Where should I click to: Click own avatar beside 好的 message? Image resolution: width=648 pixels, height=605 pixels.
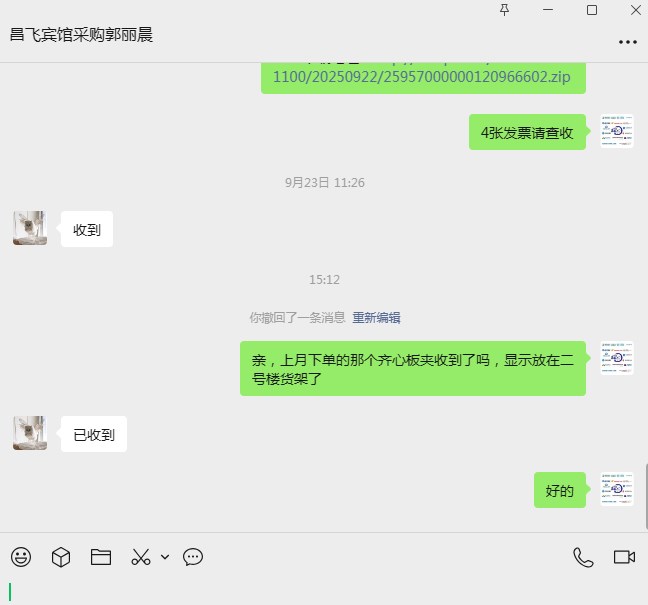point(617,489)
